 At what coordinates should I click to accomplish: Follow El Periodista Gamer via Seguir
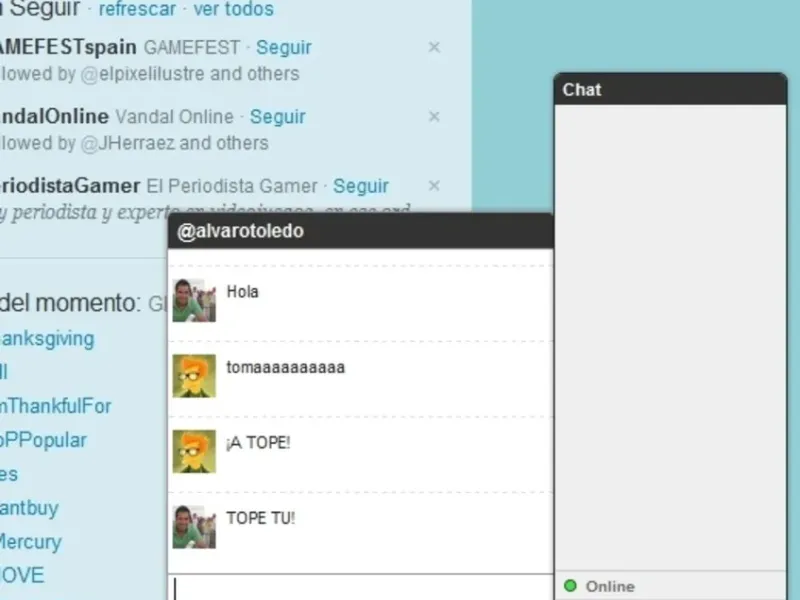361,186
